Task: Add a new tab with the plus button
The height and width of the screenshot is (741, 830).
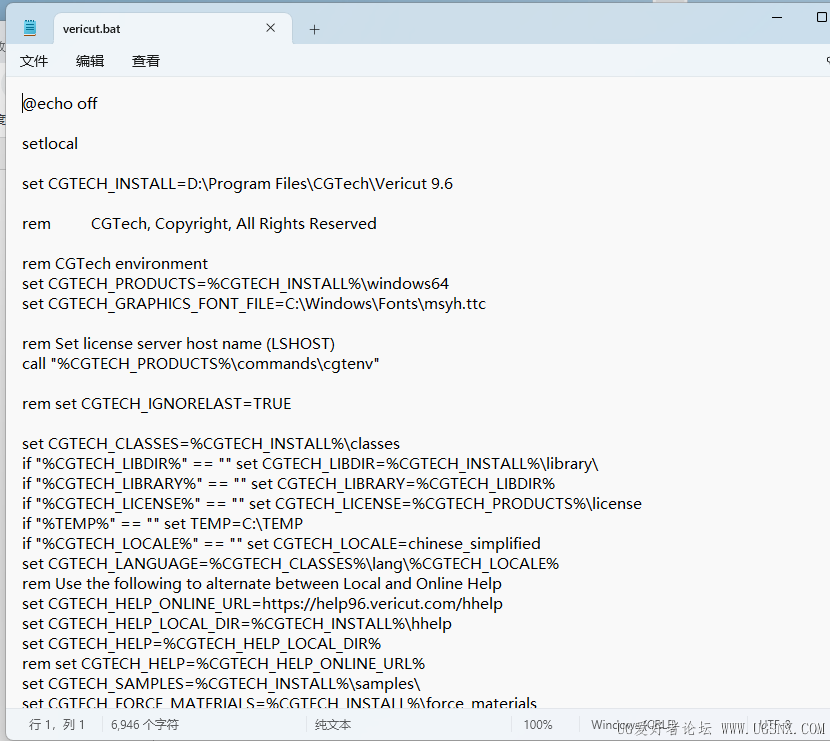Action: (314, 30)
